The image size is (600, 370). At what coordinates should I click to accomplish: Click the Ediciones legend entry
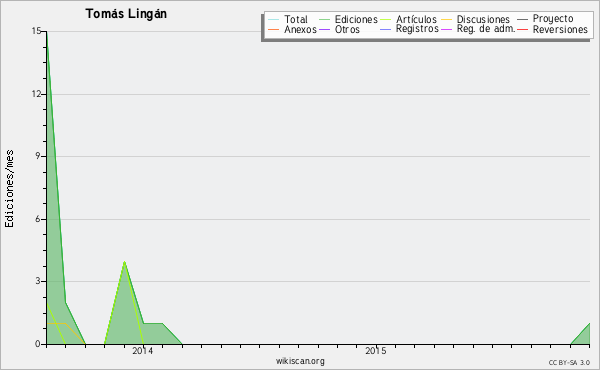348,19
